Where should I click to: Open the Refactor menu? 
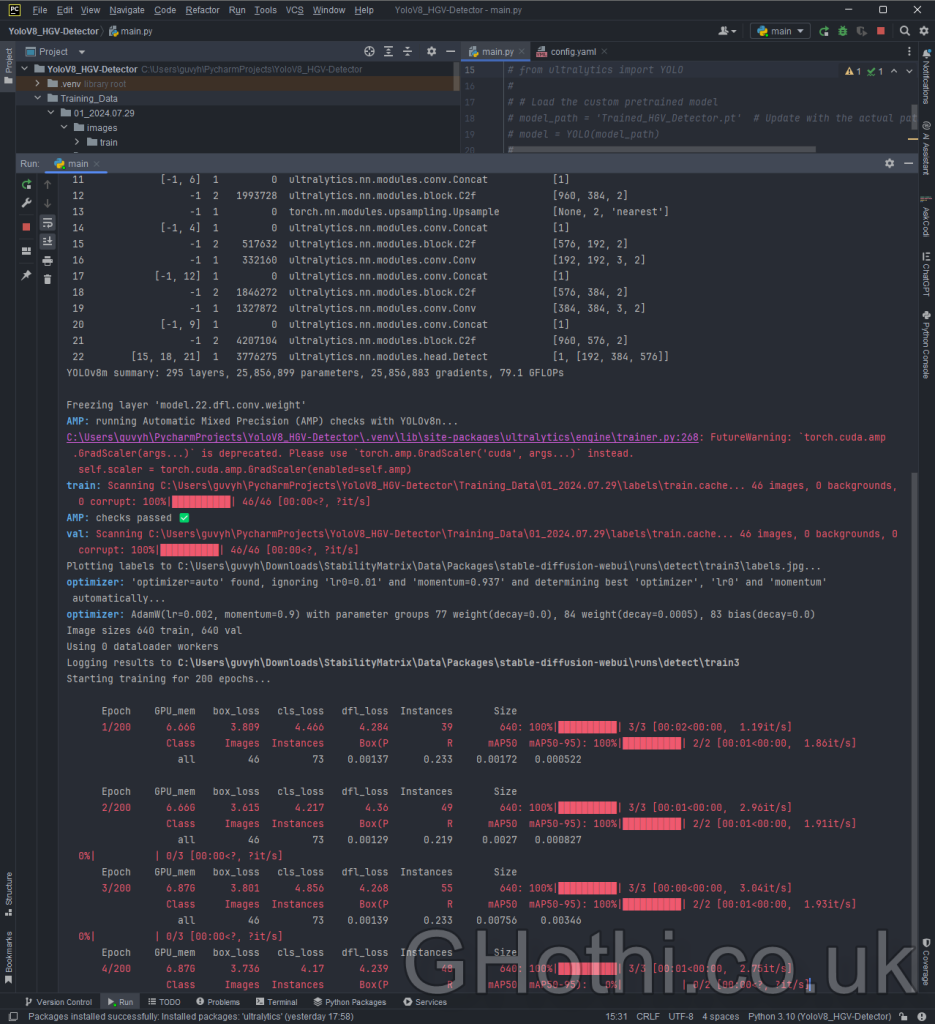tap(202, 10)
